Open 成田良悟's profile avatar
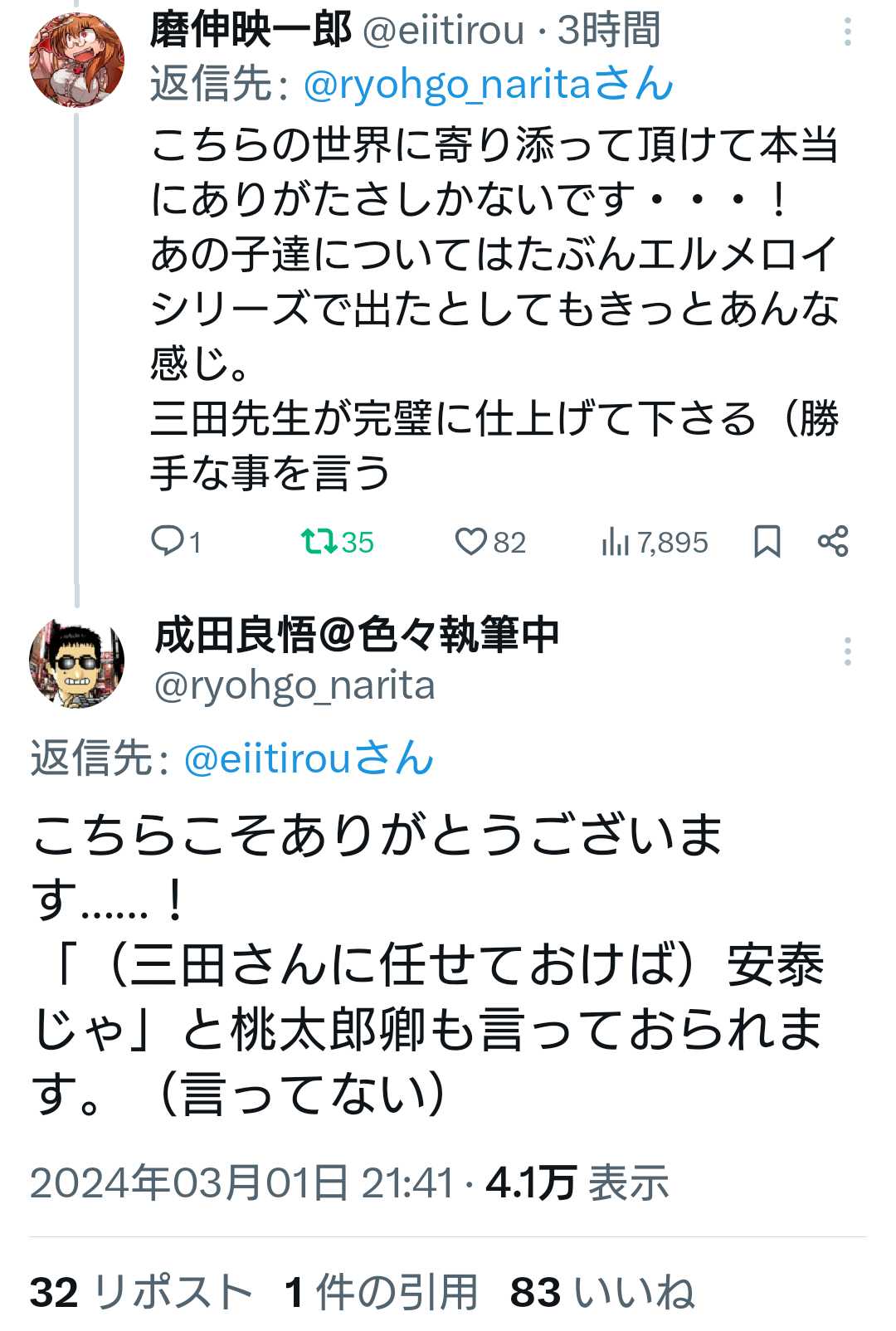This screenshot has width=896, height=1331. (76, 663)
